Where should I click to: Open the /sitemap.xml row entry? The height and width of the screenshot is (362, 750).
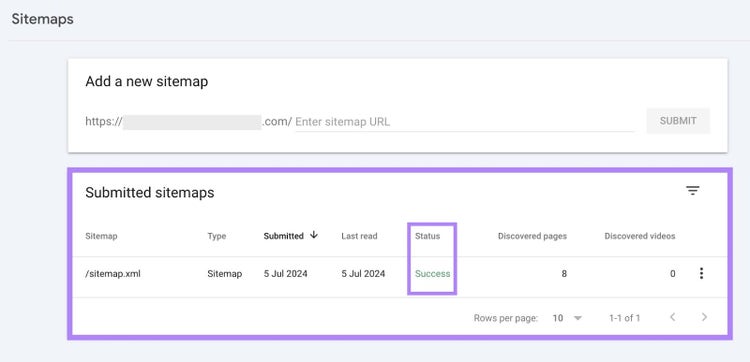pyautogui.click(x=113, y=274)
